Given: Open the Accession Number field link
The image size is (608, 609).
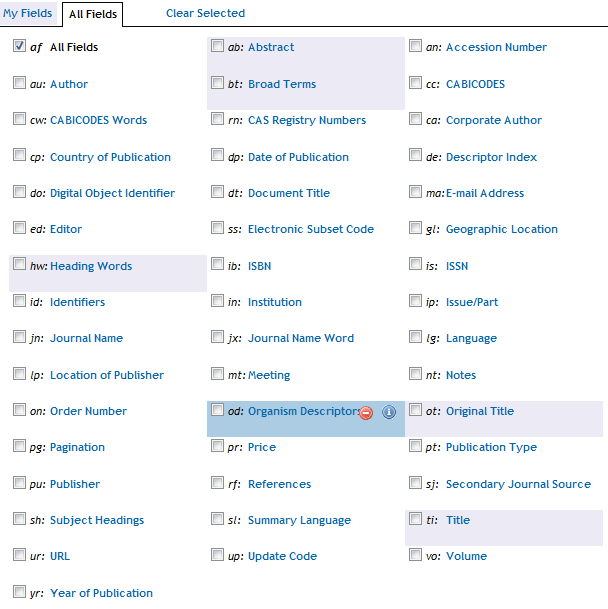Looking at the screenshot, I should click(x=496, y=47).
